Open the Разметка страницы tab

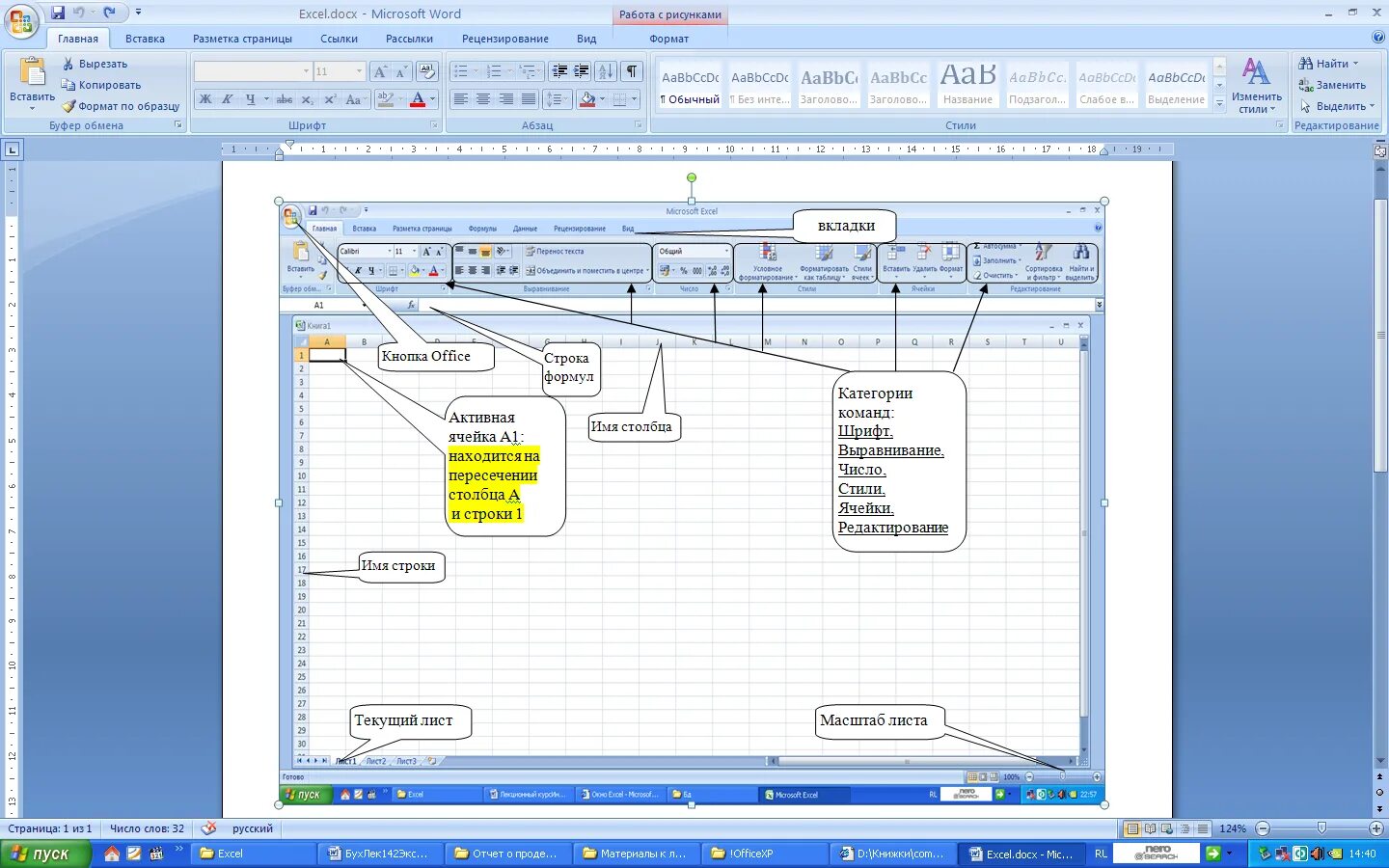242,39
